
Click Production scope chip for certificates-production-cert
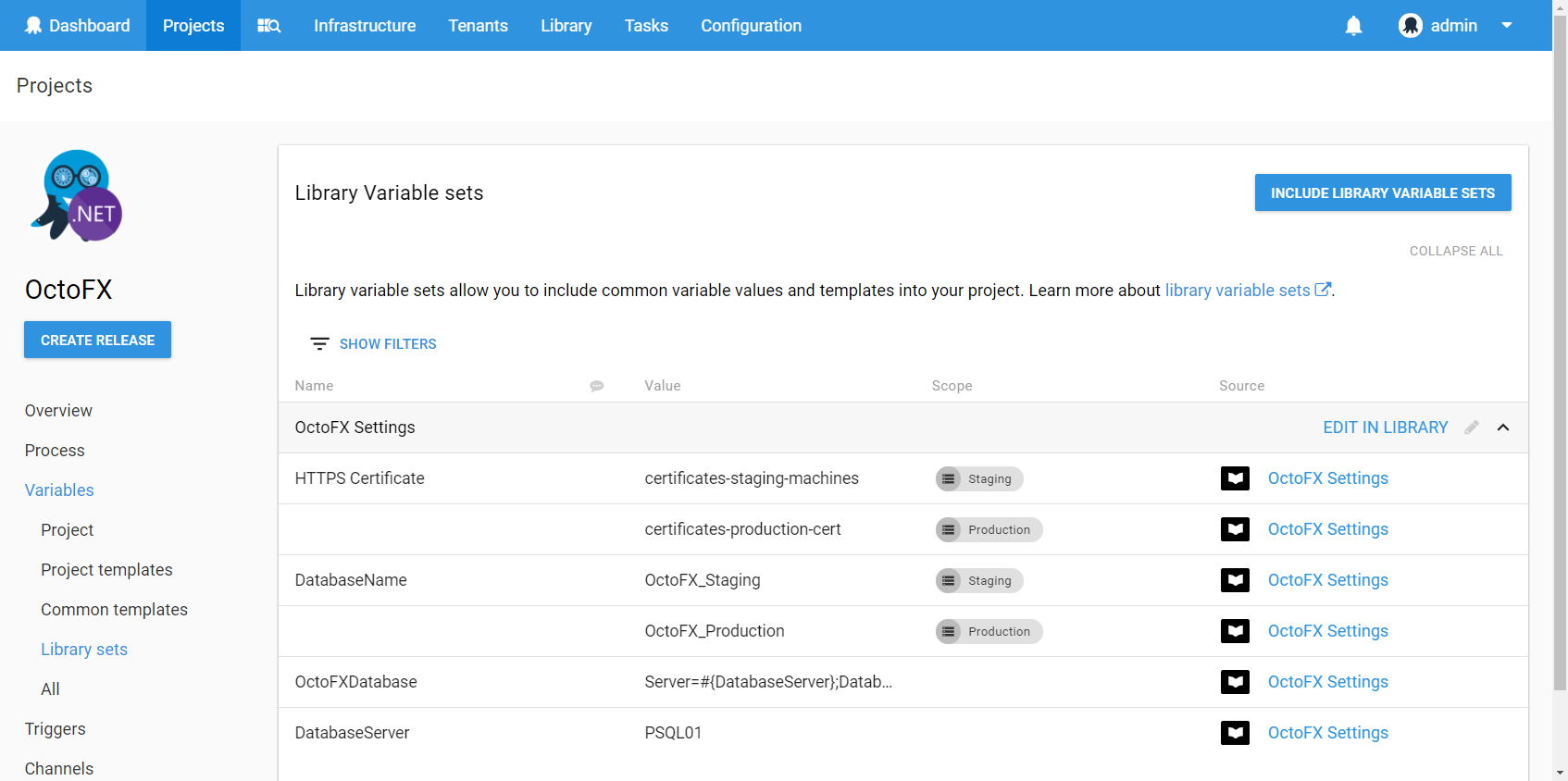(989, 529)
